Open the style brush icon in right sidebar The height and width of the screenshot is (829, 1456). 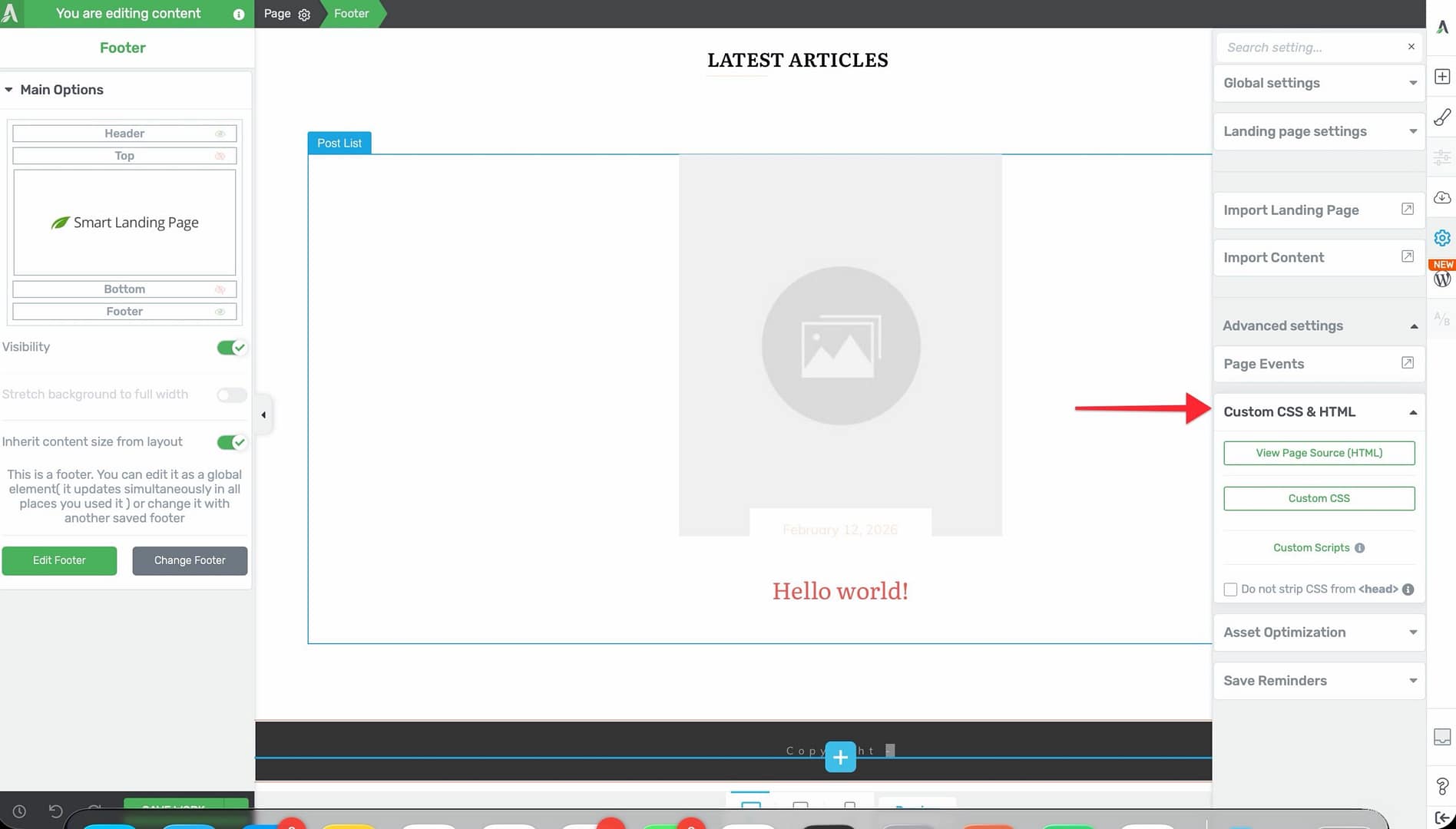click(1441, 117)
